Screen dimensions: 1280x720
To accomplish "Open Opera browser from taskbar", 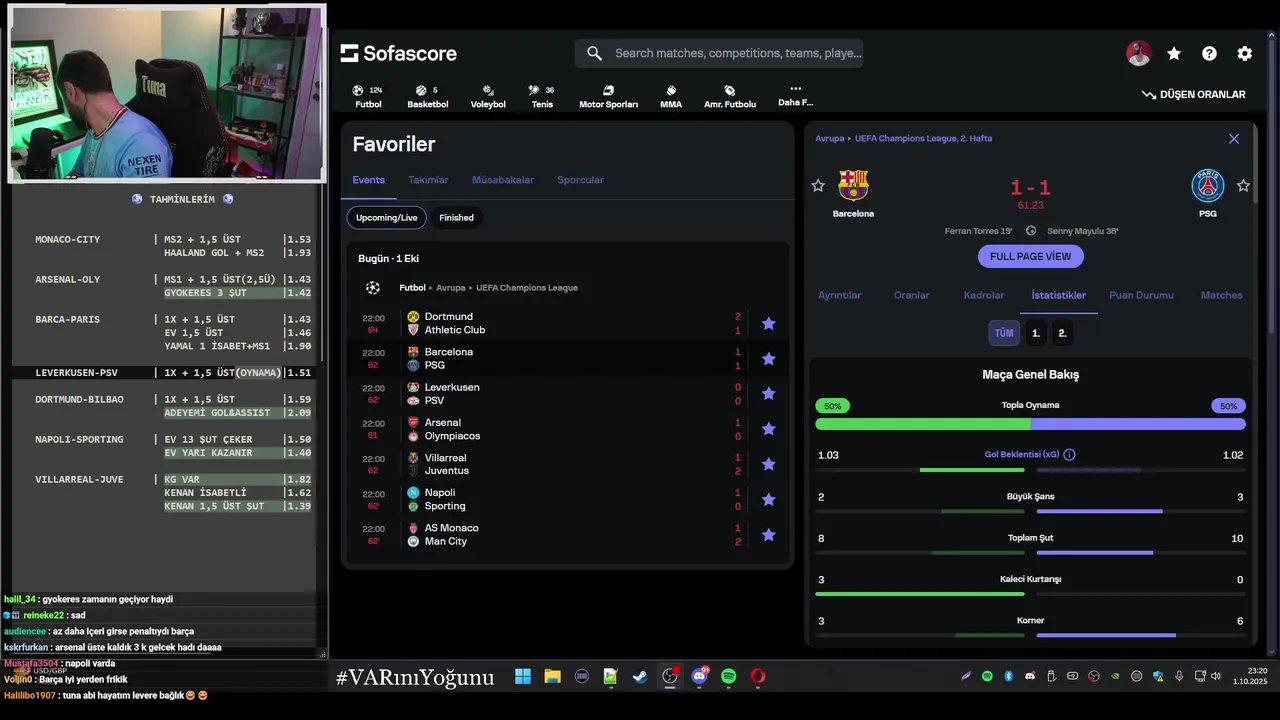I will pyautogui.click(x=758, y=677).
